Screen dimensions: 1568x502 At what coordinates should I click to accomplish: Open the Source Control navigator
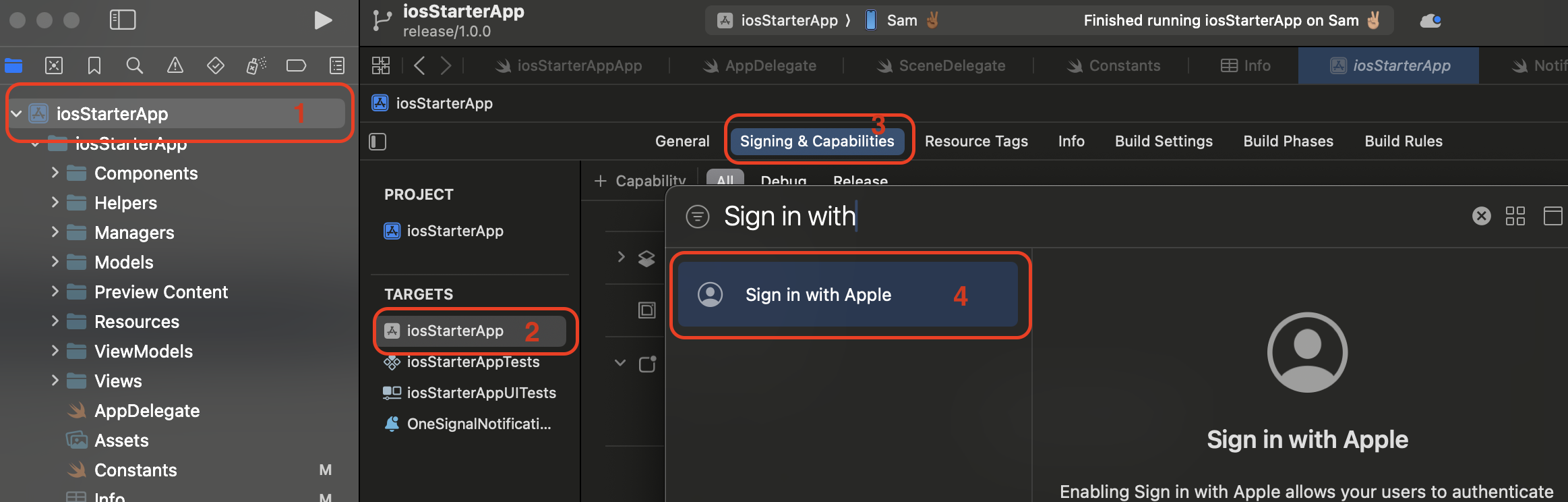(x=54, y=65)
